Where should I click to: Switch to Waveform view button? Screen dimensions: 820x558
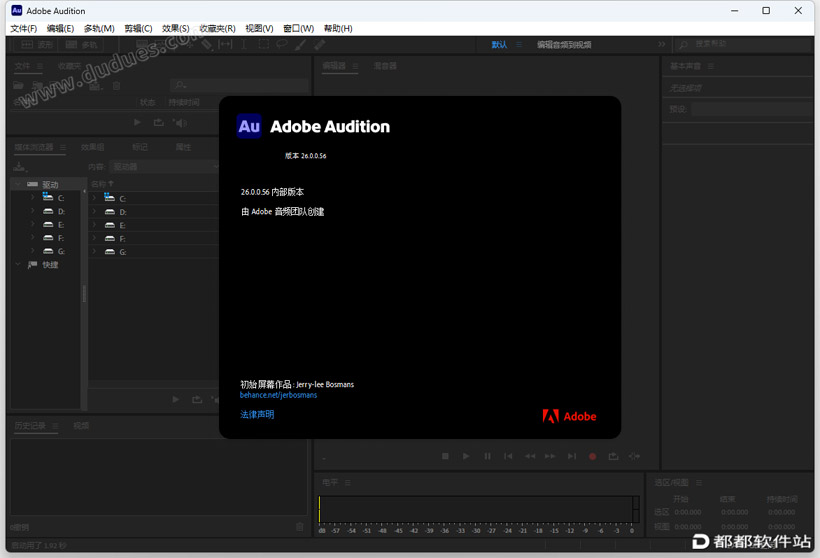pos(37,44)
